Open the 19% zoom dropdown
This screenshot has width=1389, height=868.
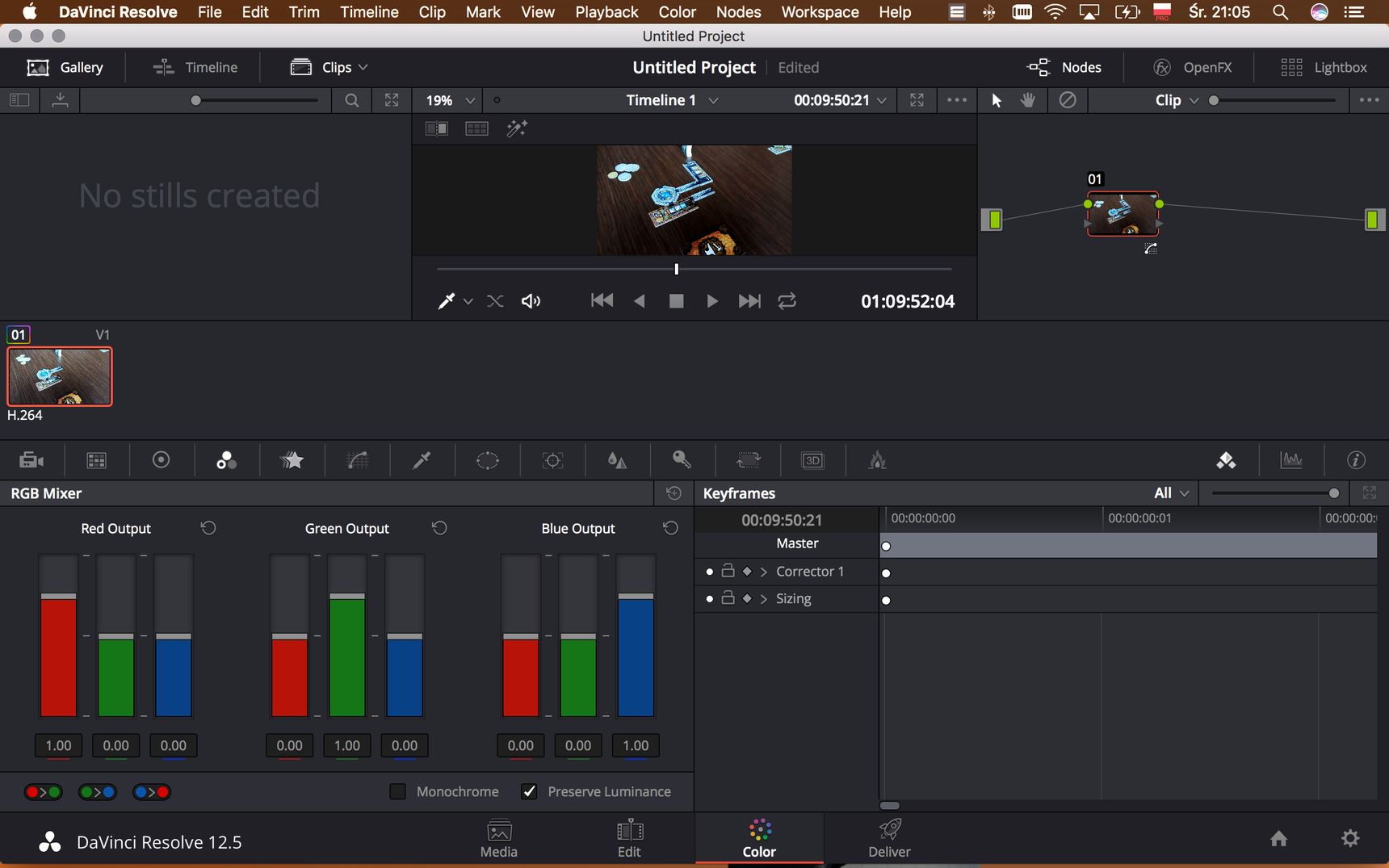450,100
